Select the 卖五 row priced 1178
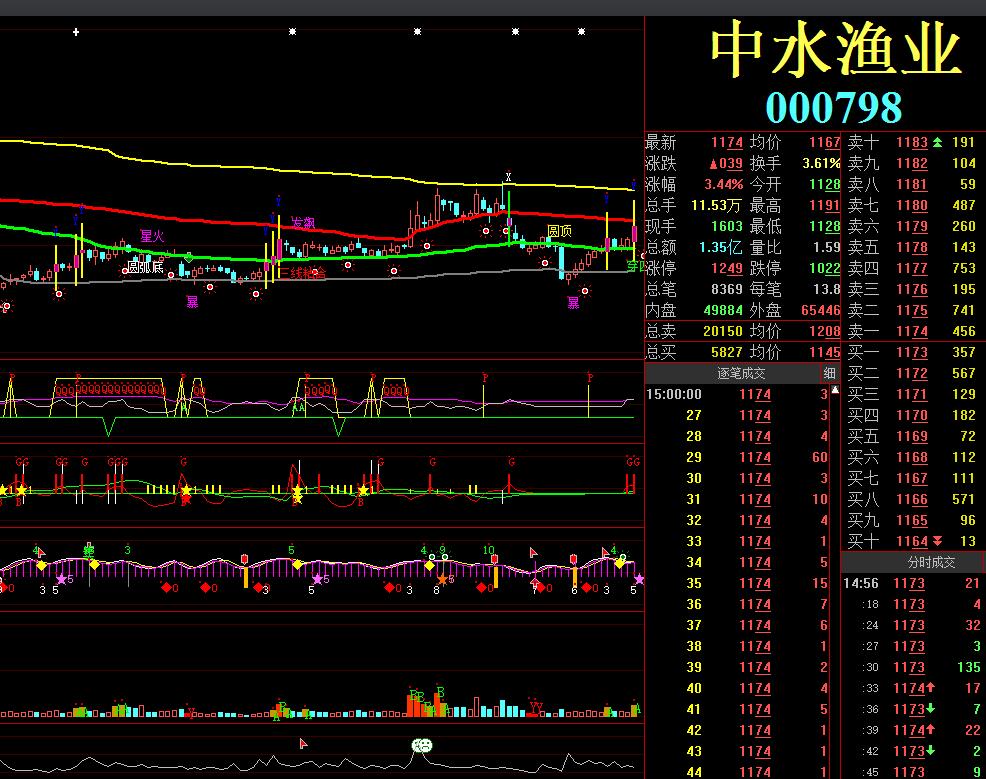Image resolution: width=986 pixels, height=779 pixels. click(913, 247)
